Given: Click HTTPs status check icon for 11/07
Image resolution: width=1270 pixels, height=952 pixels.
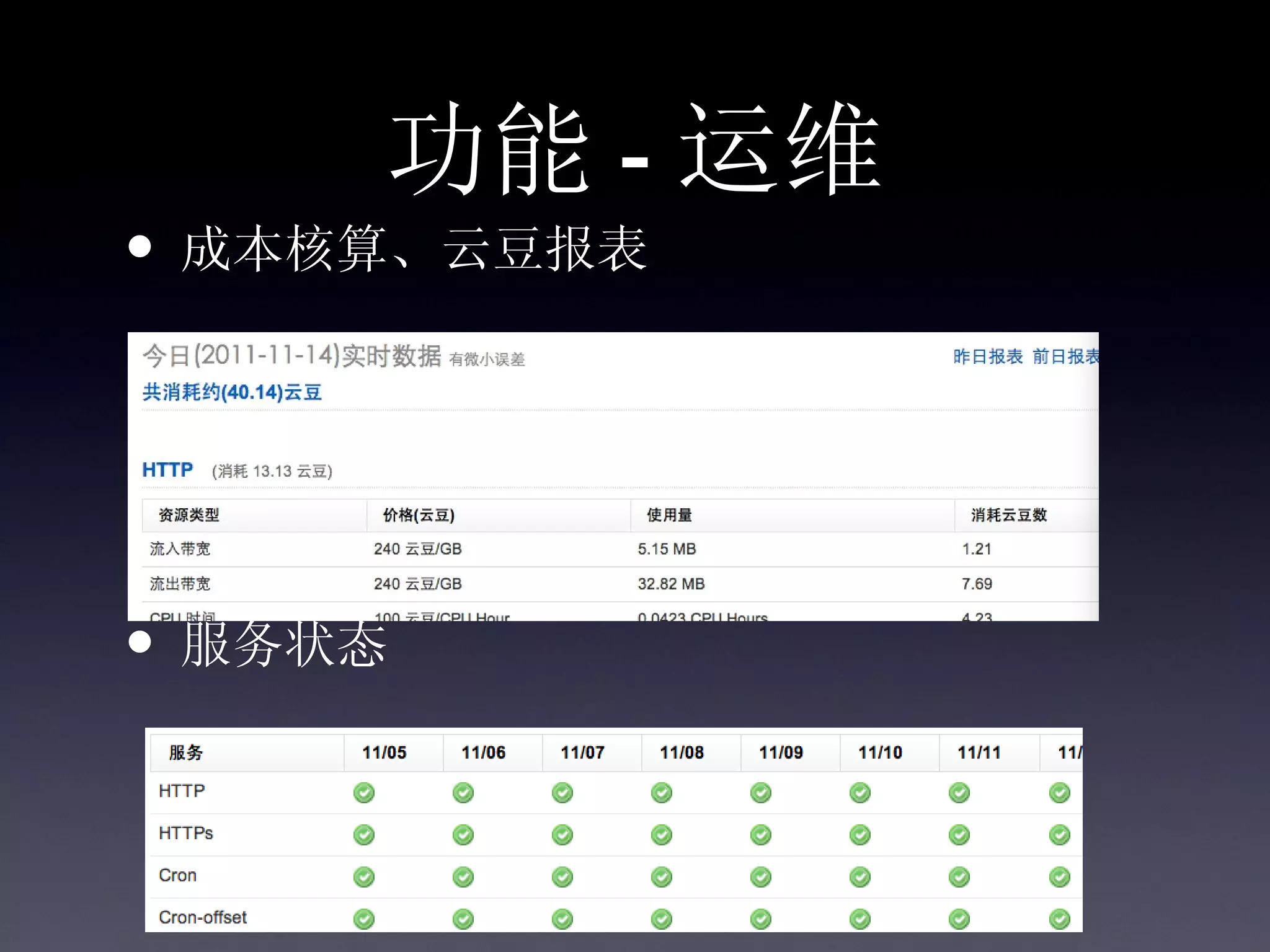Looking at the screenshot, I should (x=562, y=835).
